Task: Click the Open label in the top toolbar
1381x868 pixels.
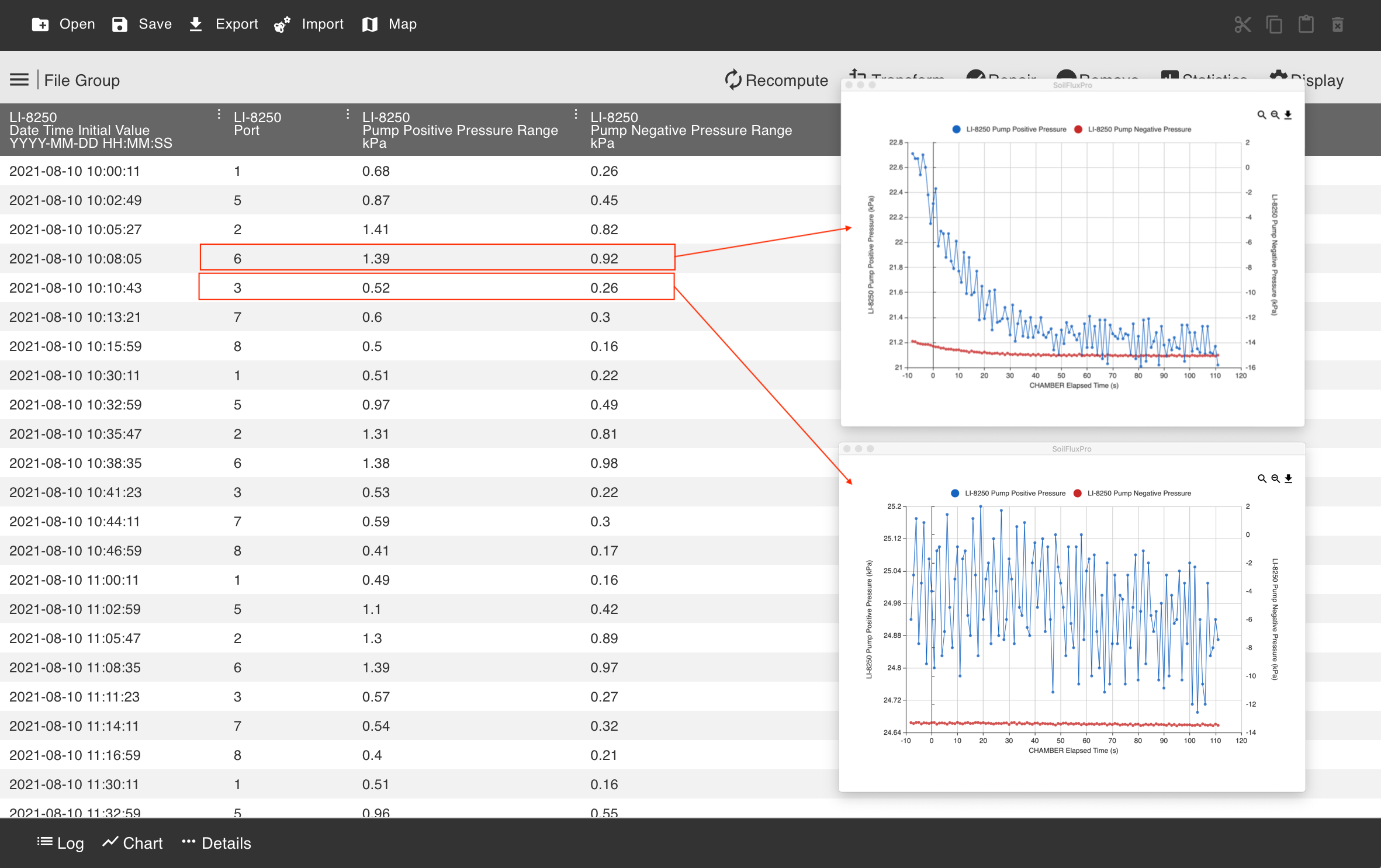Action: (77, 25)
